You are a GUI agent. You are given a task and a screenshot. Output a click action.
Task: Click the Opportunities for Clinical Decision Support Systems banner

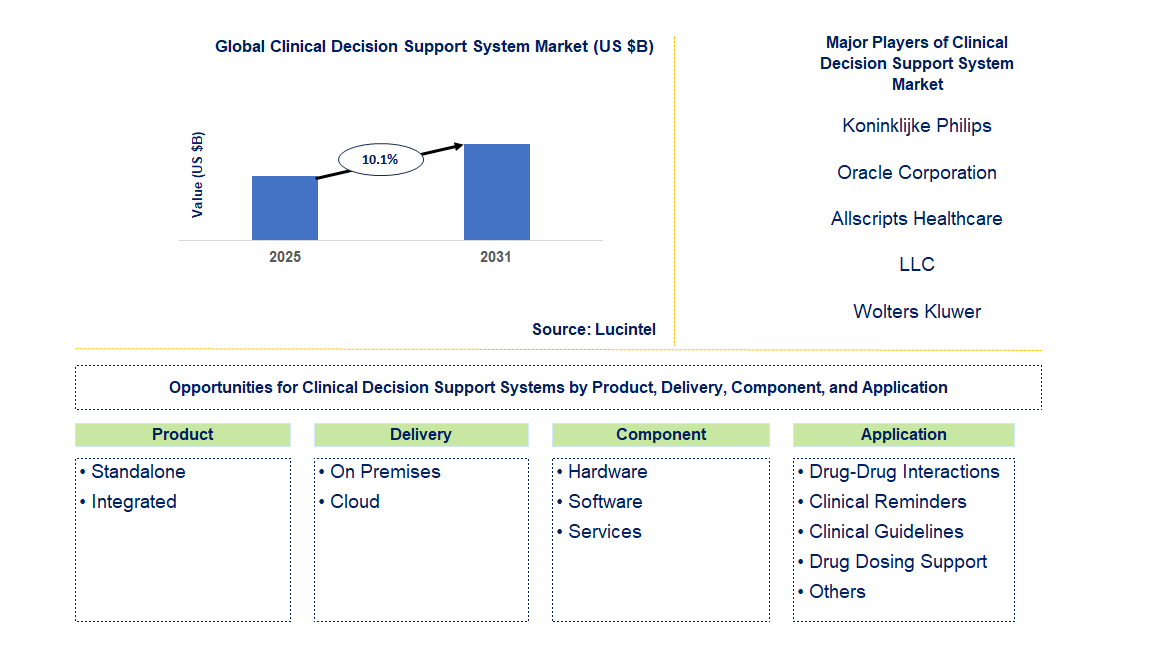pyautogui.click(x=558, y=387)
